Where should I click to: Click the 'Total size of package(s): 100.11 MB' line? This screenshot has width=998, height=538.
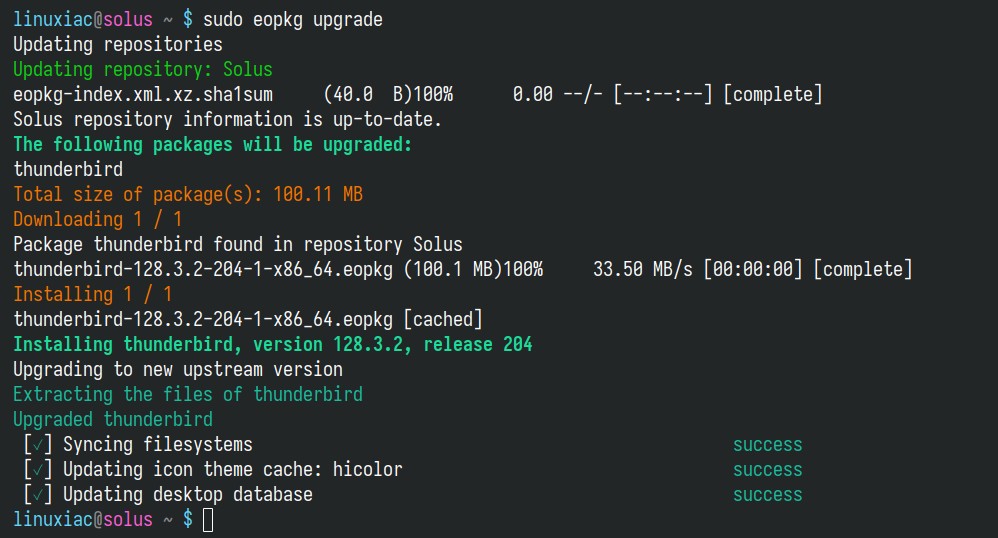188,194
